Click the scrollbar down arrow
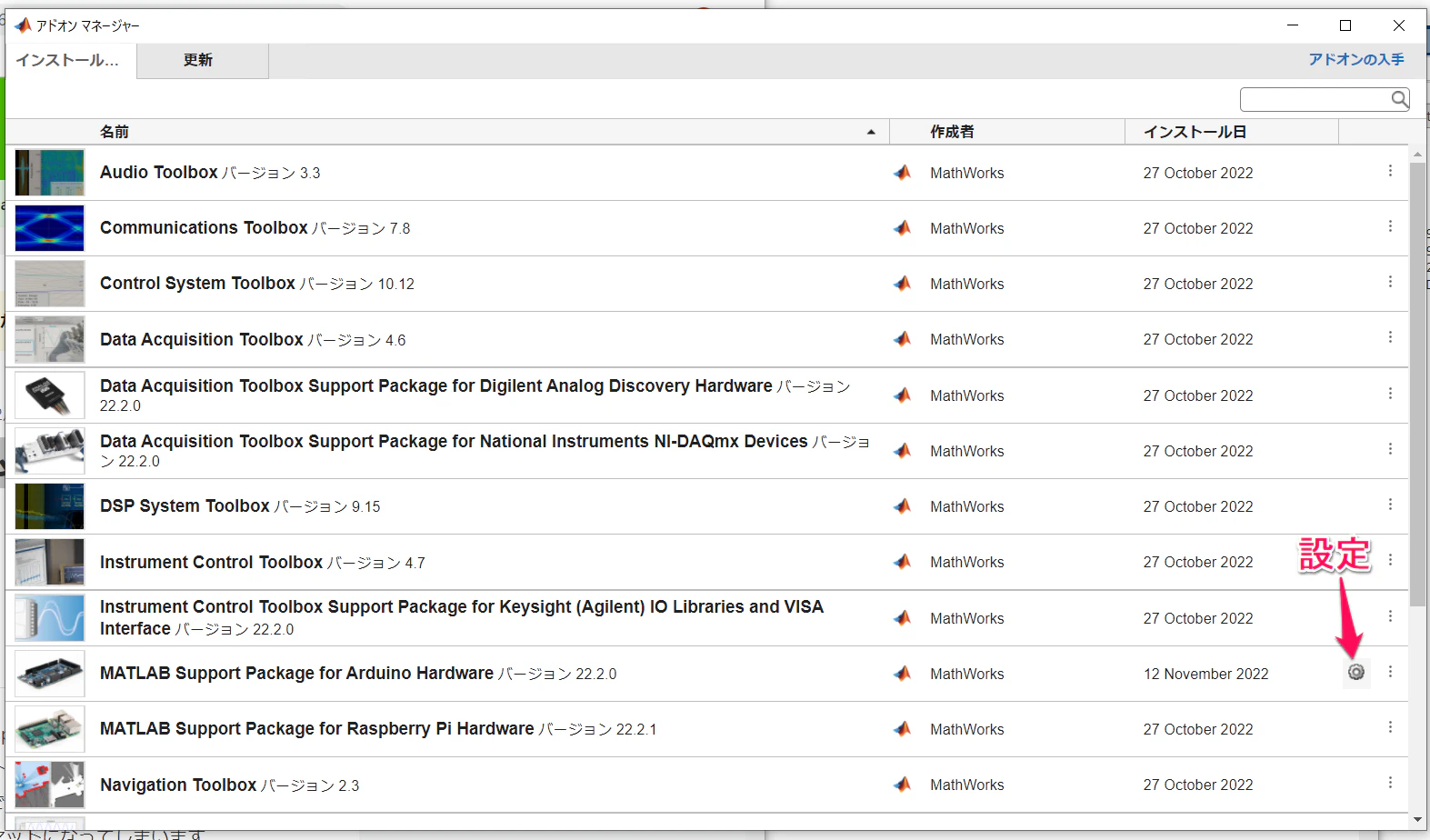This screenshot has width=1430, height=840. (x=1418, y=820)
